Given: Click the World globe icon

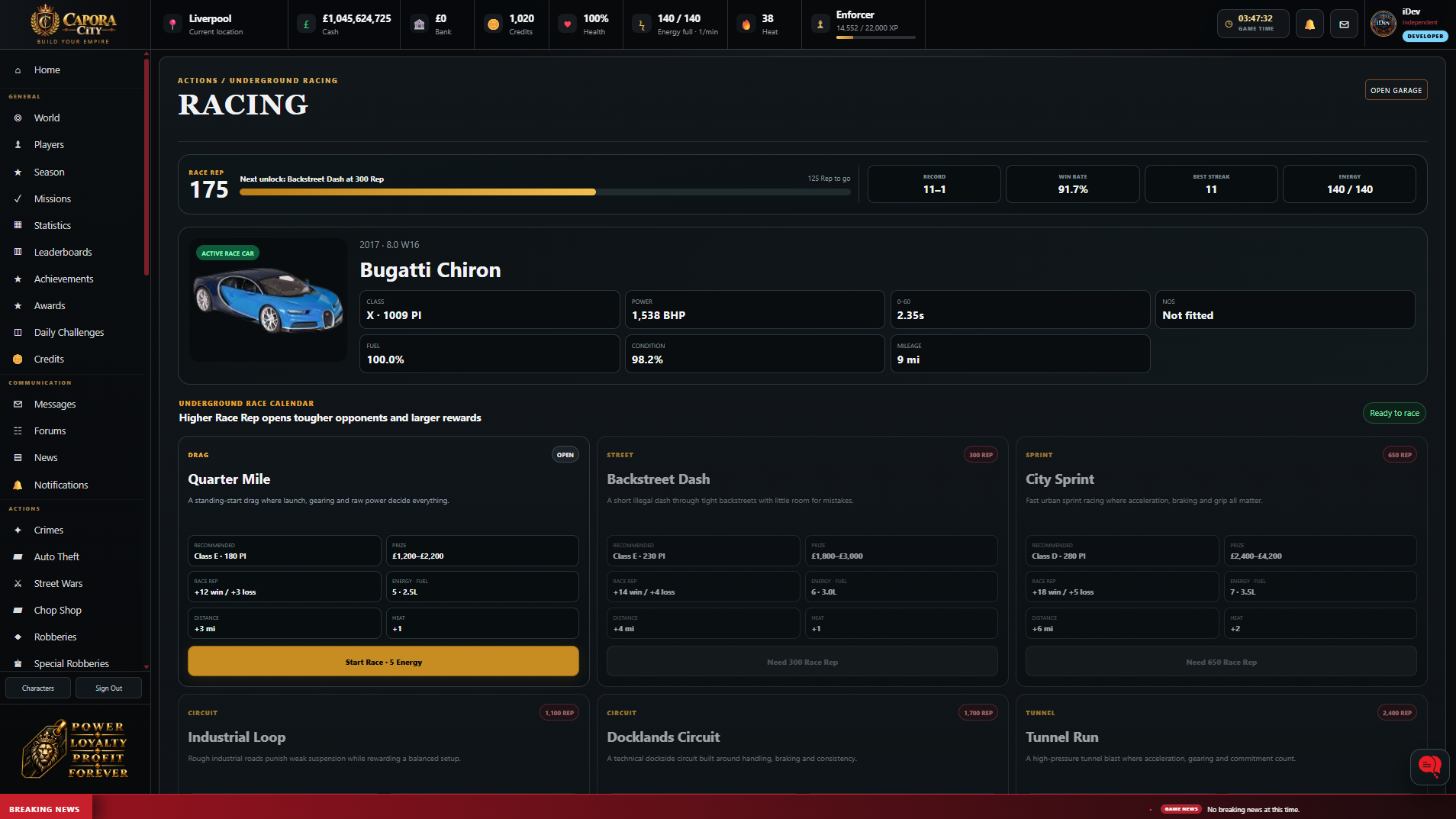Looking at the screenshot, I should pyautogui.click(x=18, y=118).
